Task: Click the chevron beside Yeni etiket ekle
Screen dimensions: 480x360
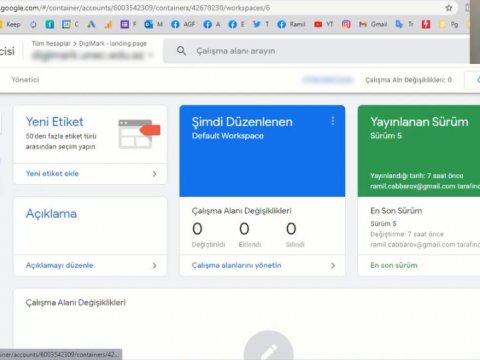Action: click(x=154, y=174)
